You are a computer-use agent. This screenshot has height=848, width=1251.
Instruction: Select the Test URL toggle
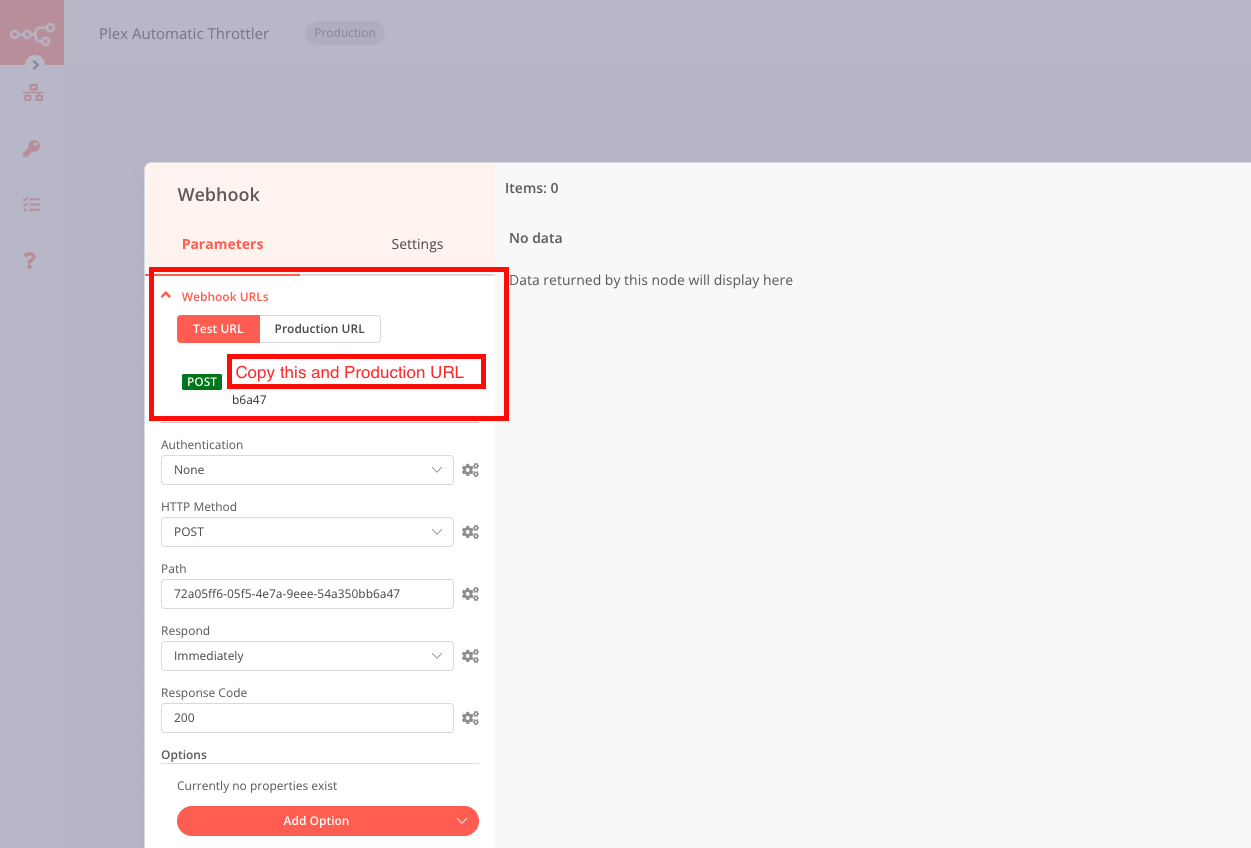click(218, 329)
